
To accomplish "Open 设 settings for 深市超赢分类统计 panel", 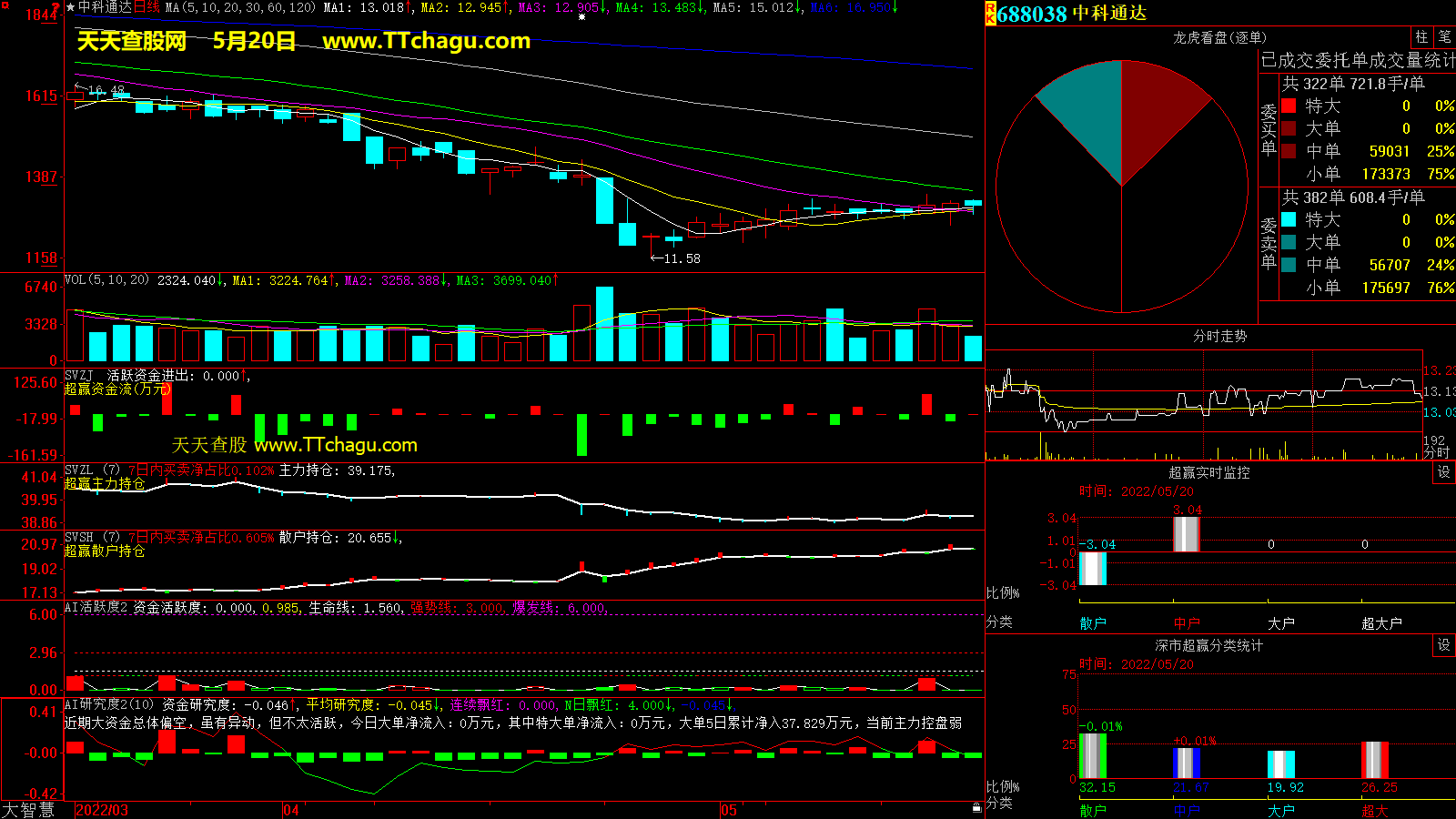I will click(1444, 645).
